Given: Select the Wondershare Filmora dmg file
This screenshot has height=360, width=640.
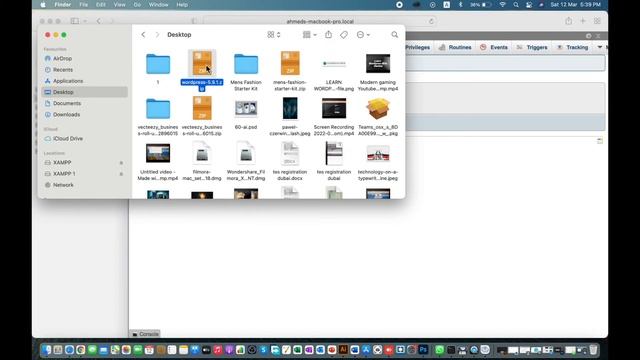Looking at the screenshot, I should (x=246, y=153).
